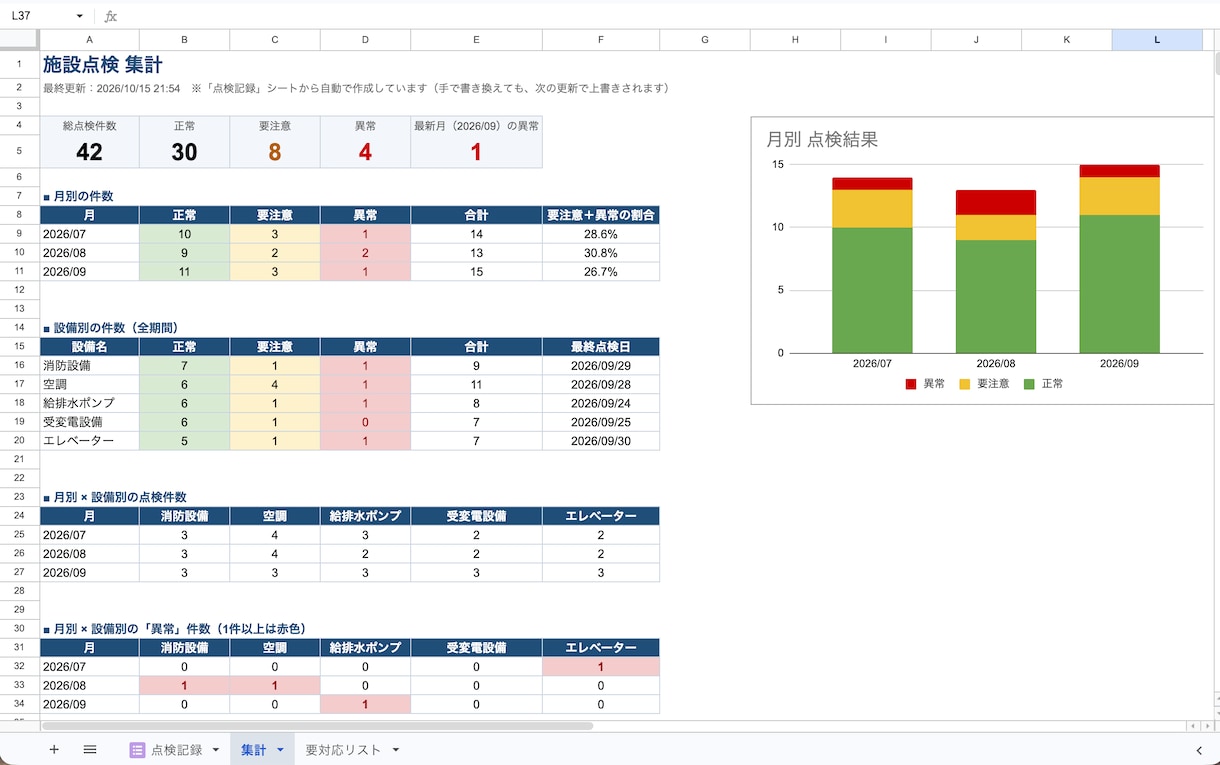
Task: Click the 正常 value 11 for 2026/09
Action: 184,272
